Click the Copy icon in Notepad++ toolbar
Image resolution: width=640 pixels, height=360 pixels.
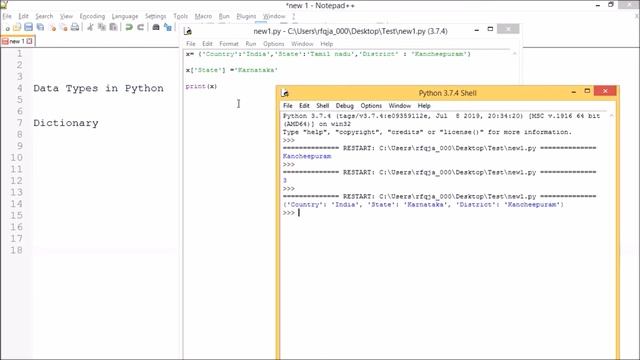[102, 27]
